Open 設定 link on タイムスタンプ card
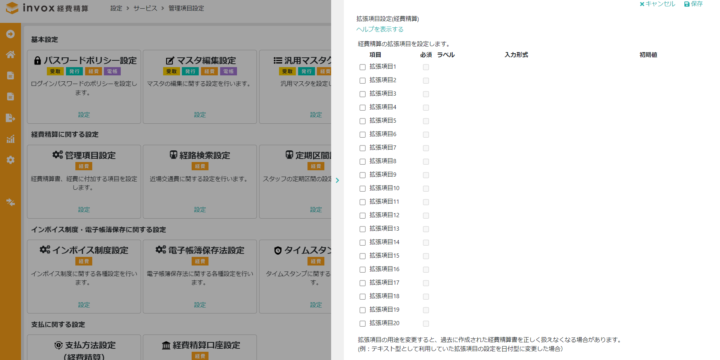 [316, 305]
